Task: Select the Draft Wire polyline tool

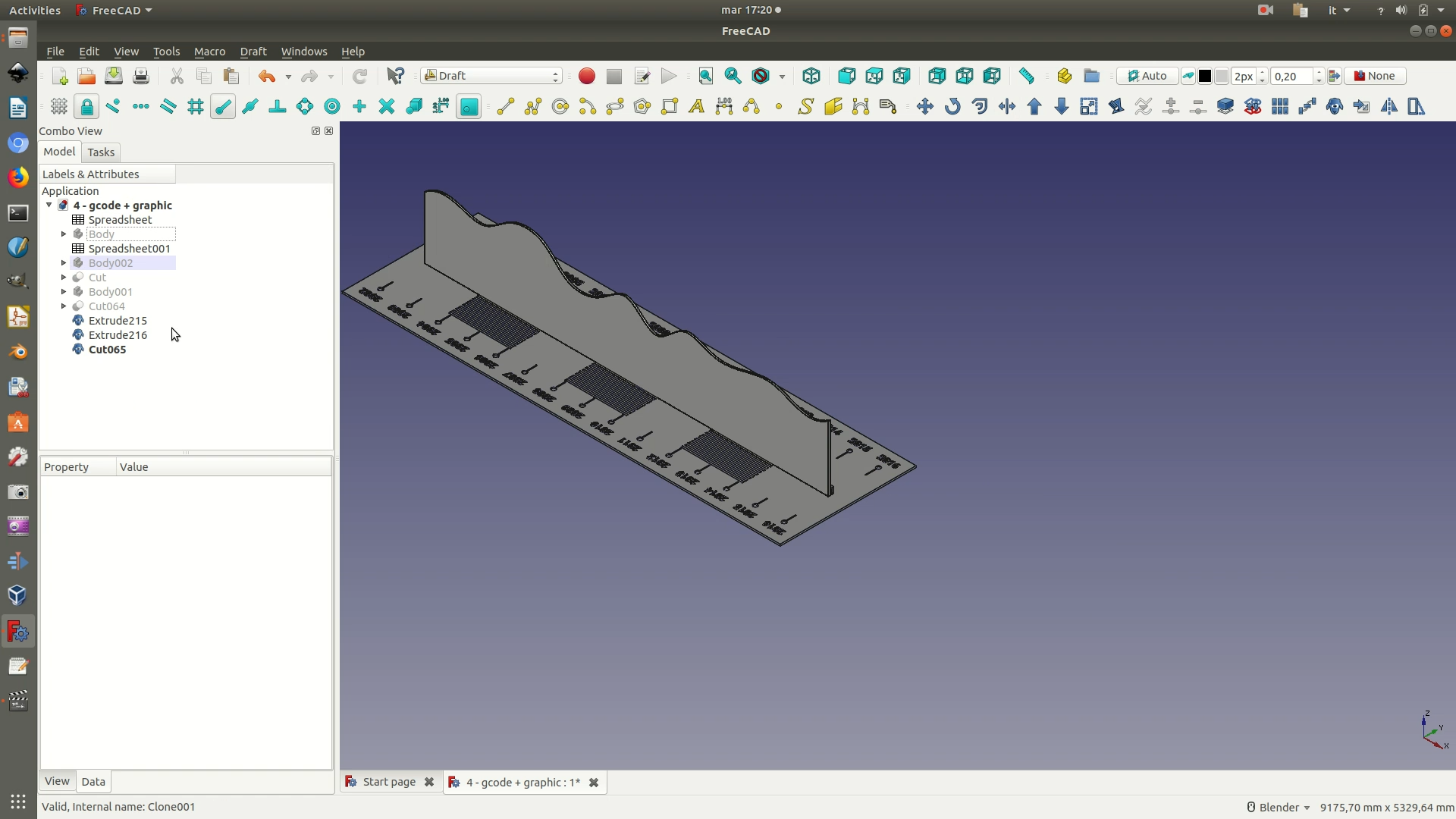Action: point(533,106)
